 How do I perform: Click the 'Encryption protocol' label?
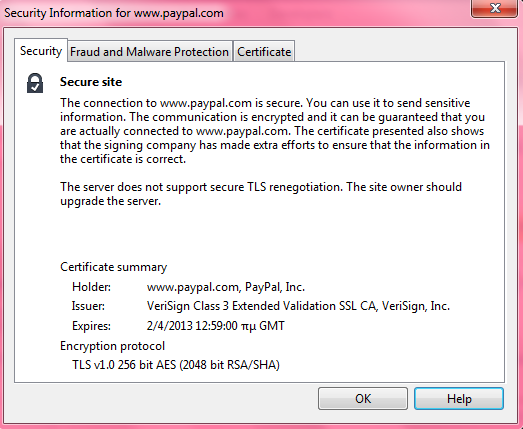pos(112,346)
